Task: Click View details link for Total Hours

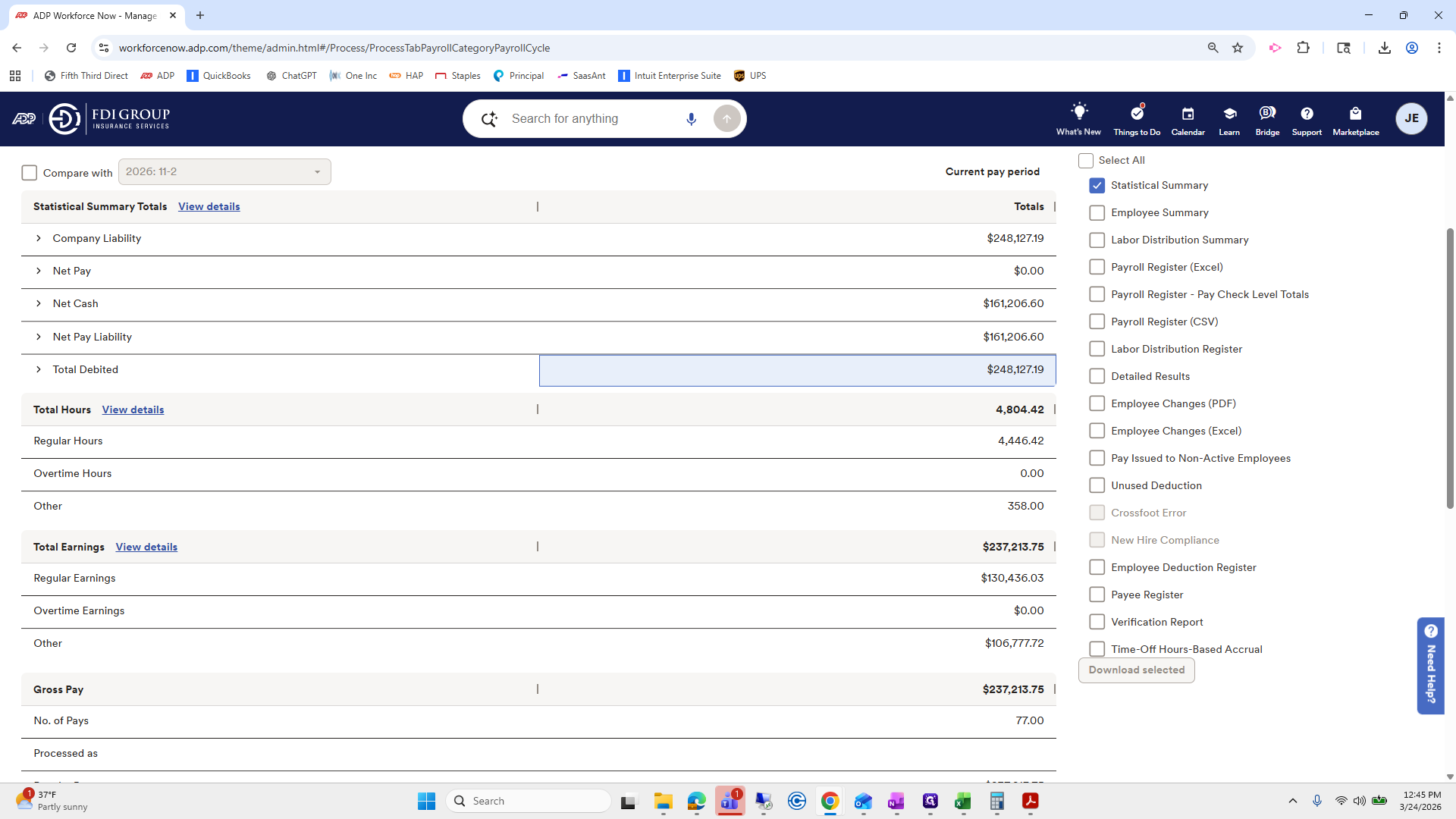Action: (x=133, y=410)
